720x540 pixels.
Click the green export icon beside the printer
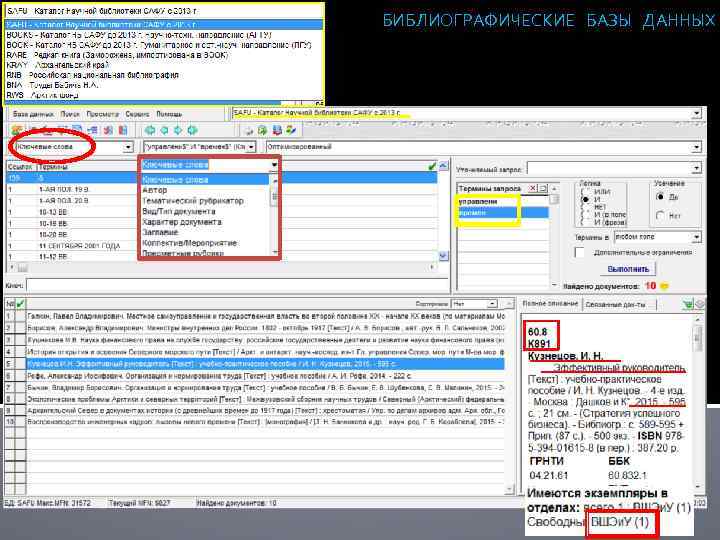(x=262, y=131)
